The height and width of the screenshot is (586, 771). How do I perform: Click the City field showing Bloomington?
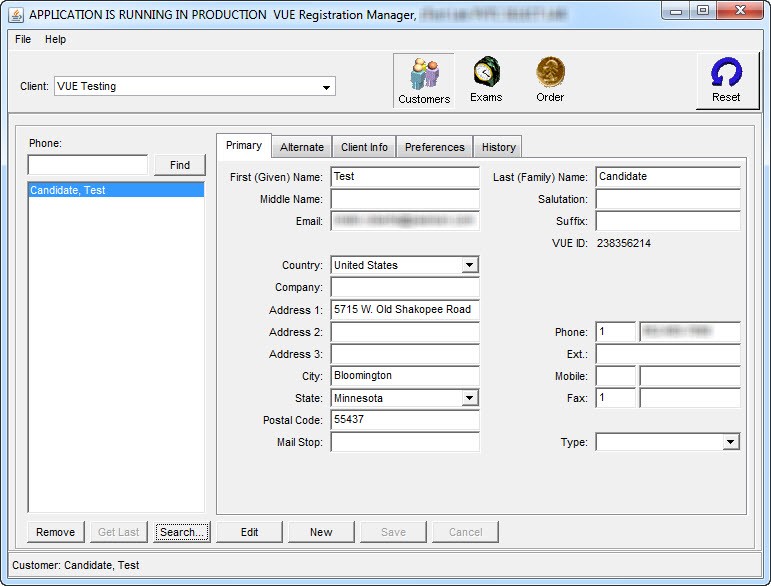tap(405, 376)
